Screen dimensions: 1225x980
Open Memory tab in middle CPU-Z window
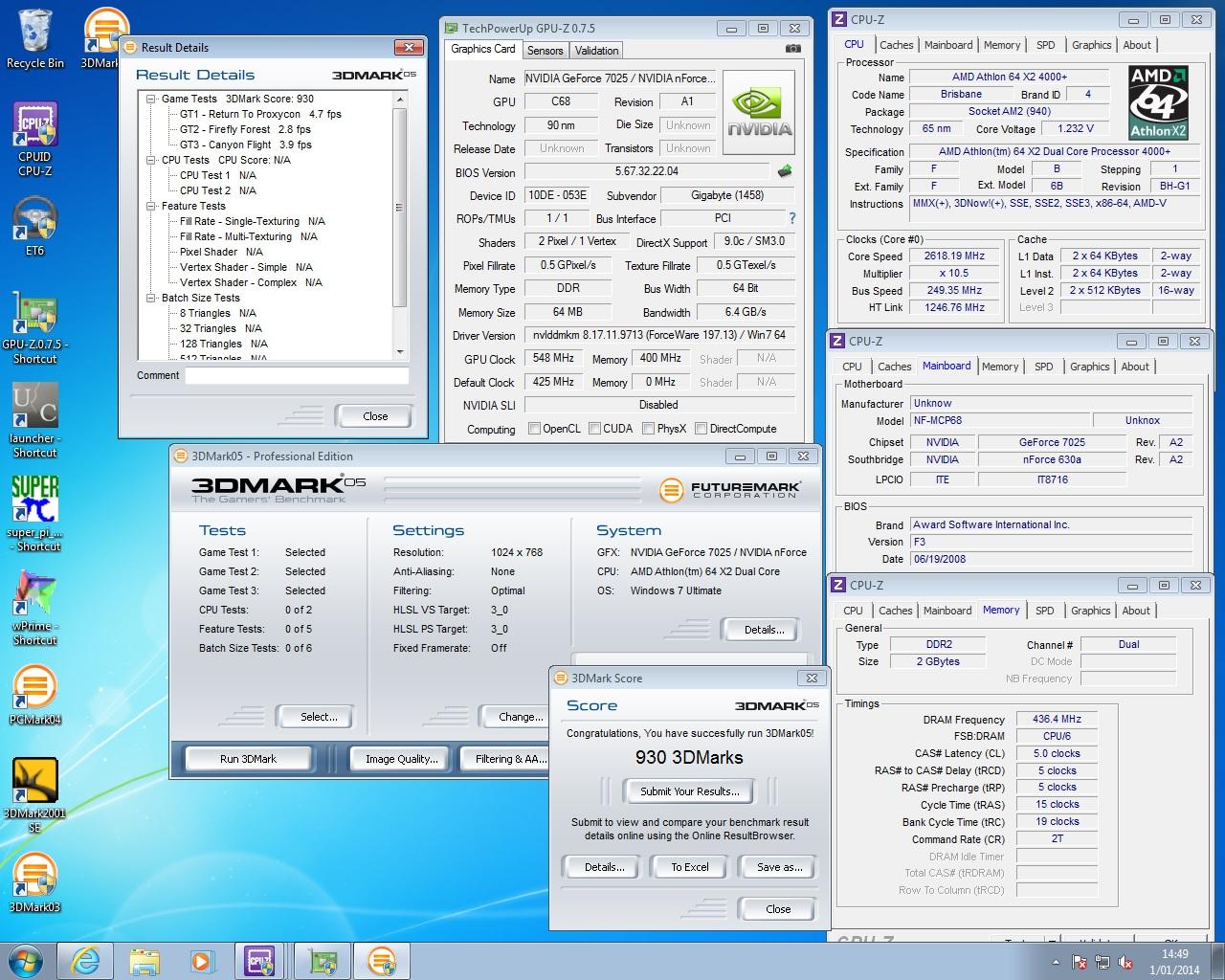coord(1000,367)
